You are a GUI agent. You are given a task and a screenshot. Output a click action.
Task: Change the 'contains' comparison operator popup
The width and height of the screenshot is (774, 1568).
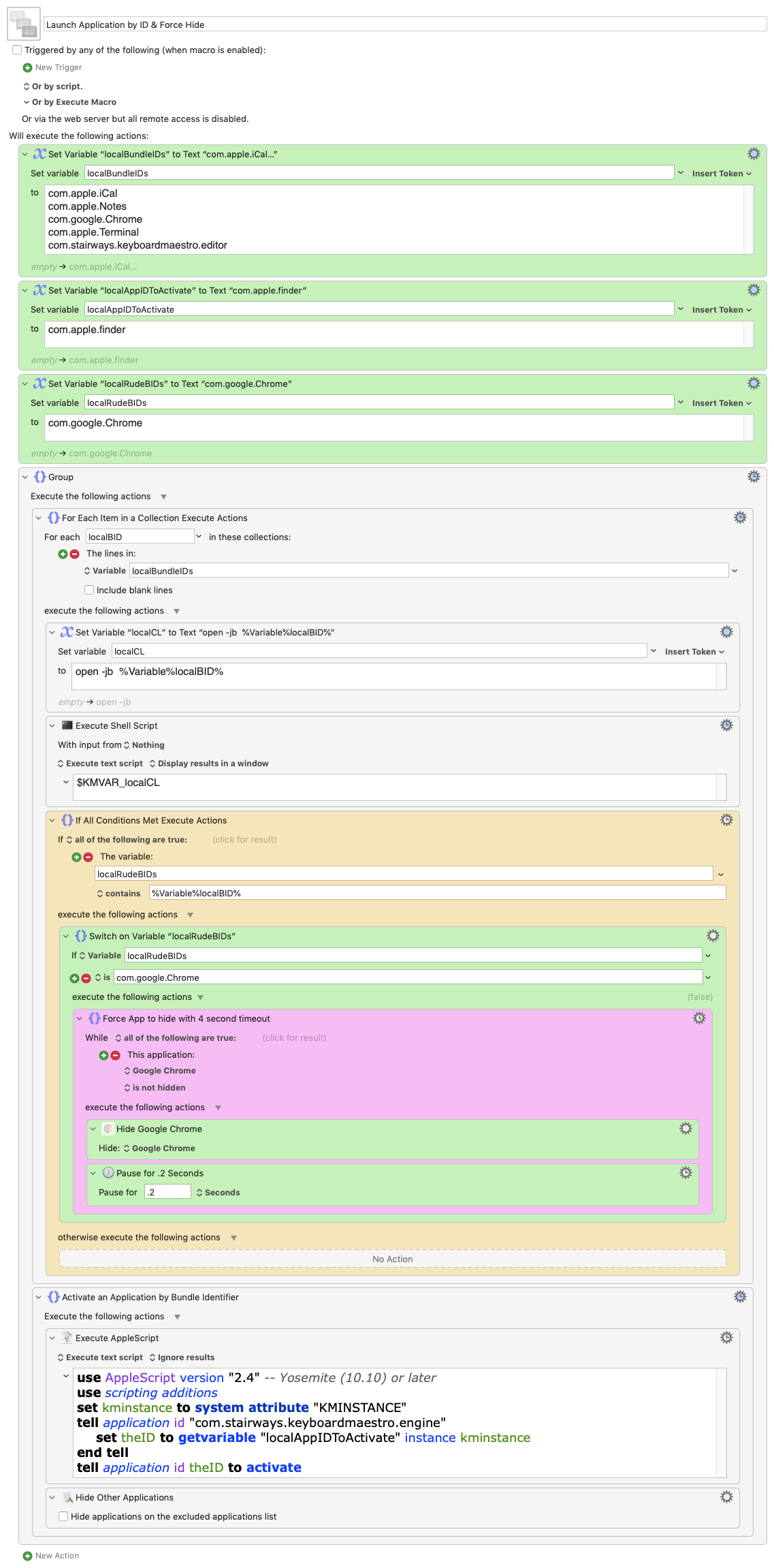(x=118, y=894)
